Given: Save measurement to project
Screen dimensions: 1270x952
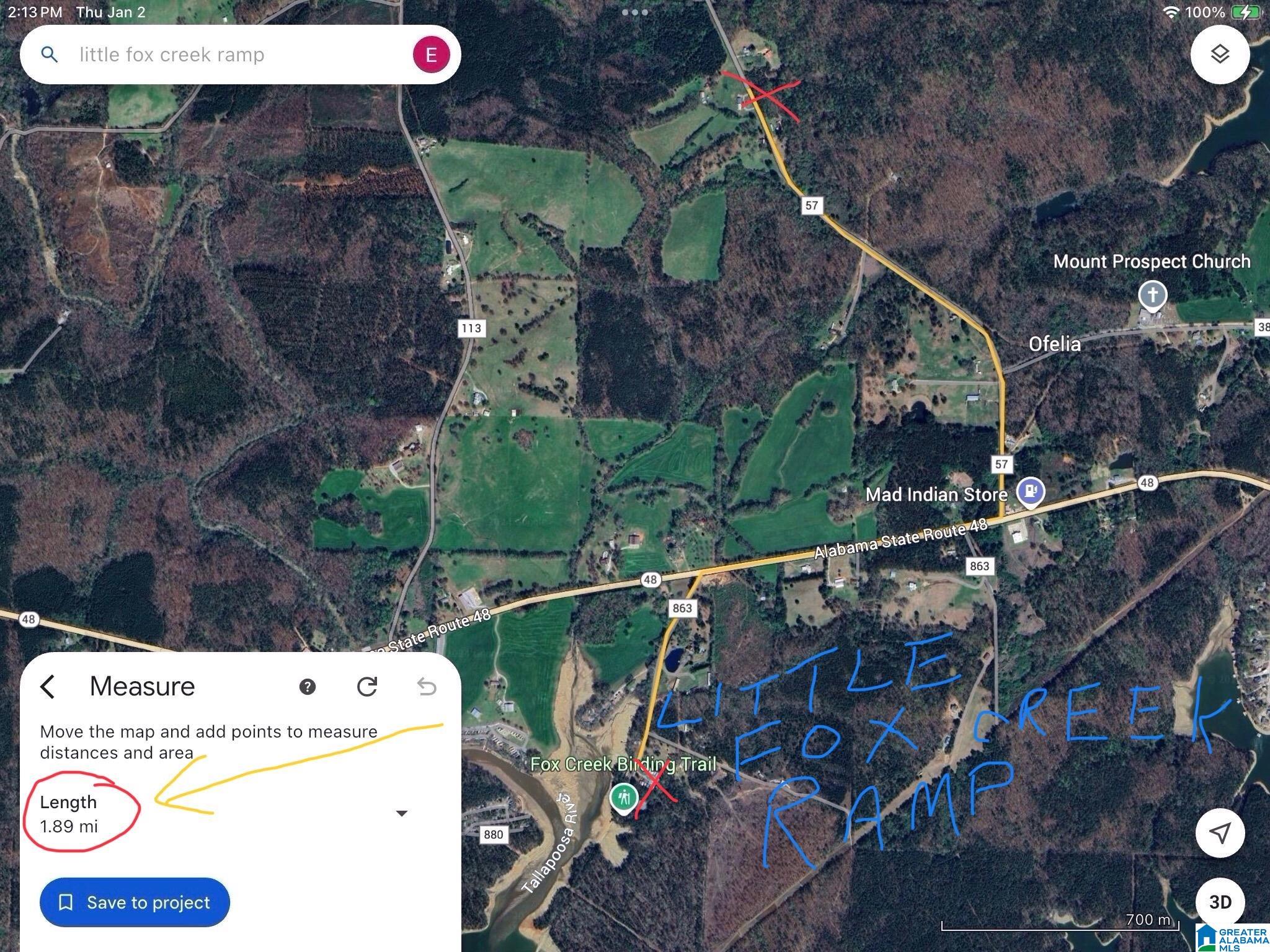Looking at the screenshot, I should pos(135,902).
